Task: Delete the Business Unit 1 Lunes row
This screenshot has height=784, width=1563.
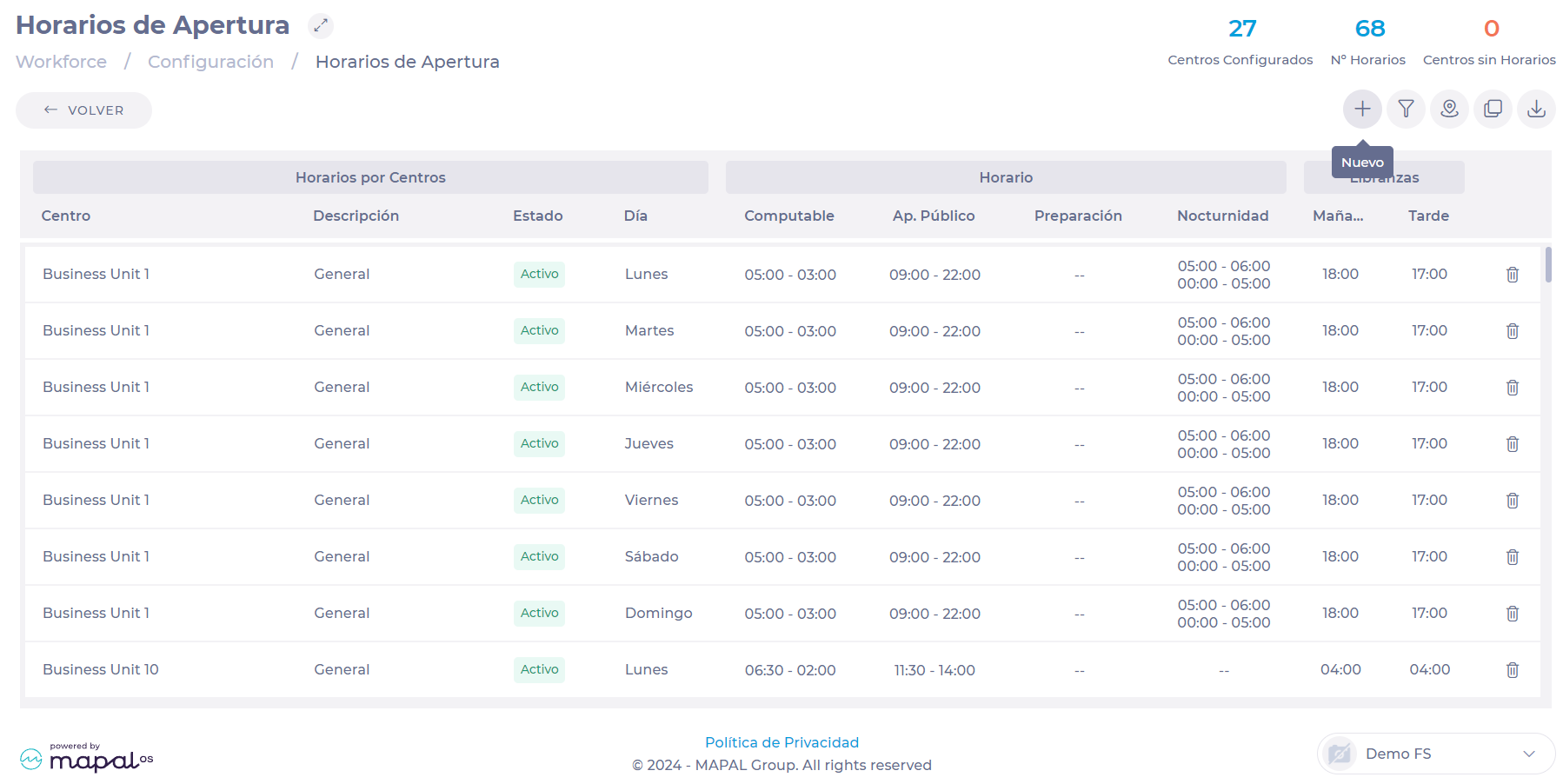Action: 1512,275
